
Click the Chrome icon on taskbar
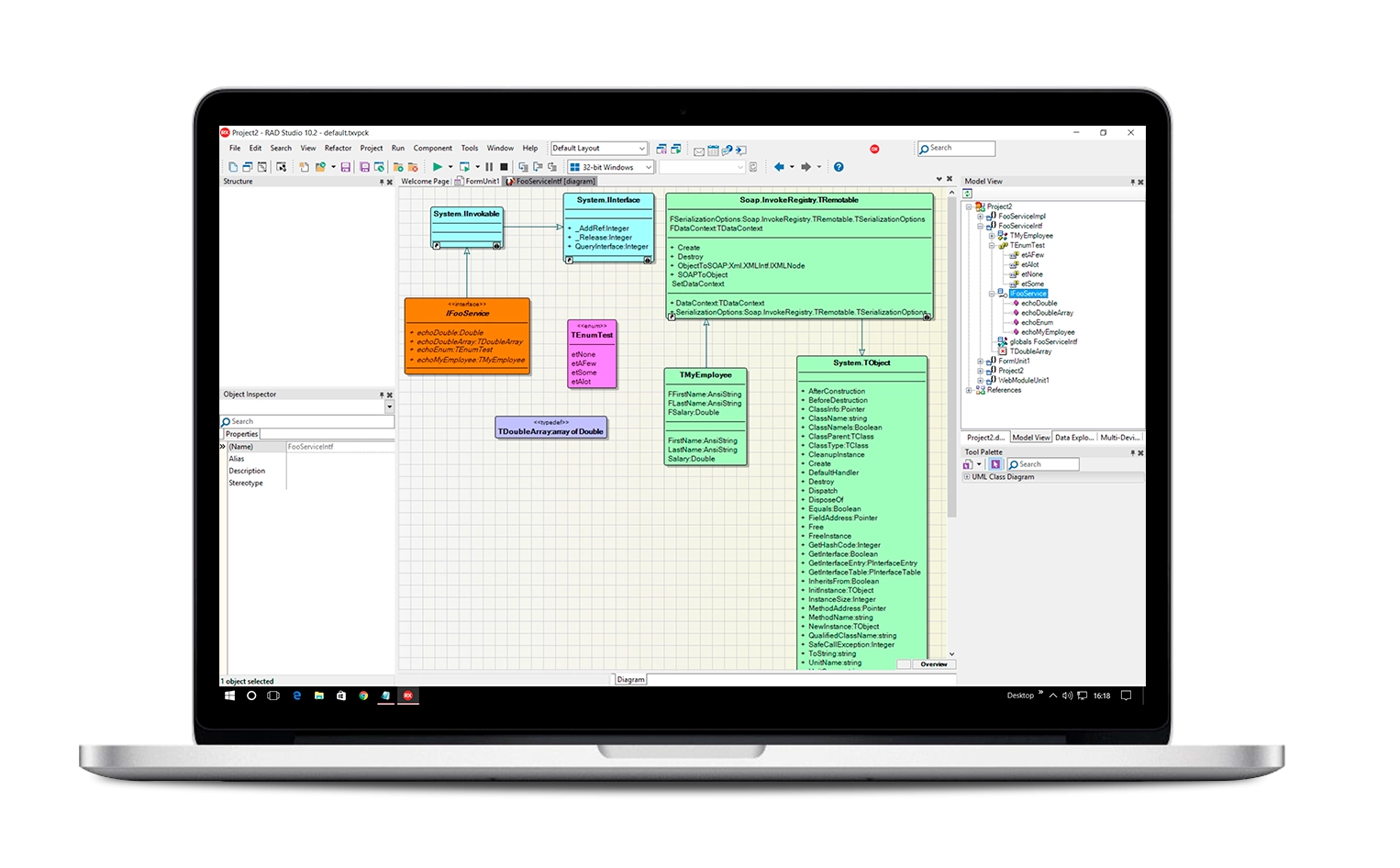(363, 696)
